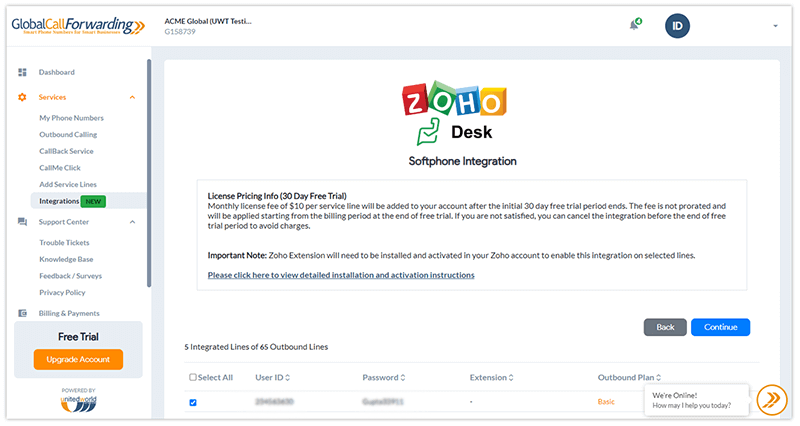Image resolution: width=800 pixels, height=426 pixels.
Task: Click the Support Center chat icon
Action: 22,222
